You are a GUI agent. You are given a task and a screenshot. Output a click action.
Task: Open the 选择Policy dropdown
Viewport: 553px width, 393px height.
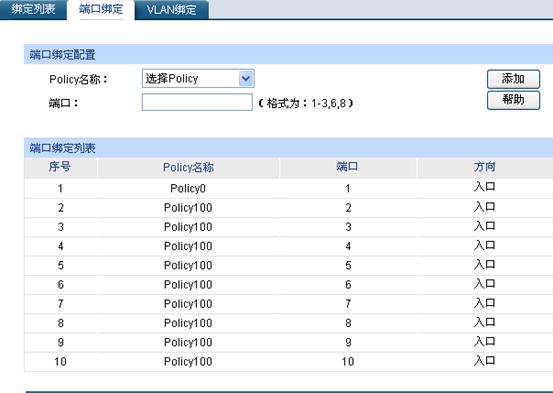tap(198, 78)
